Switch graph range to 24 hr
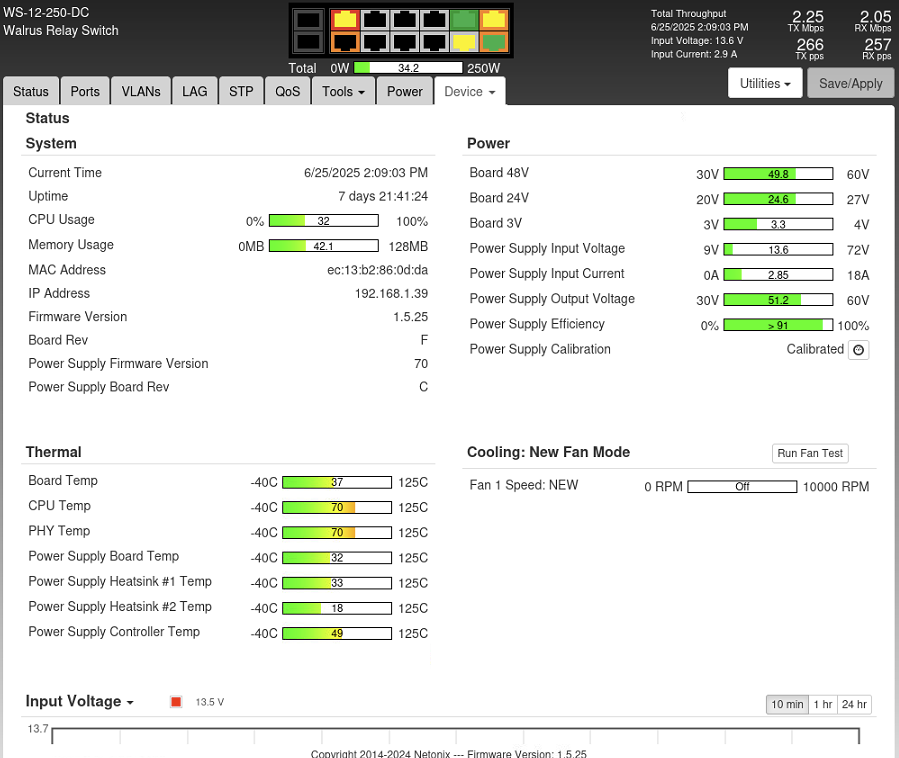The image size is (899, 758). (854, 704)
